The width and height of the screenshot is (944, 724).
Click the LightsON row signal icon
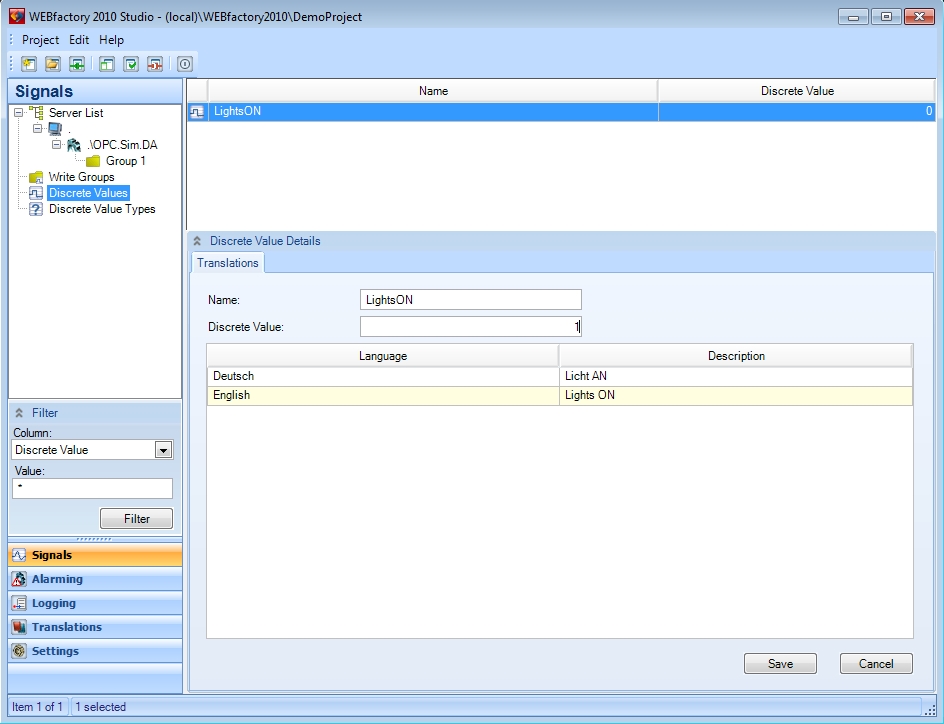click(x=198, y=112)
